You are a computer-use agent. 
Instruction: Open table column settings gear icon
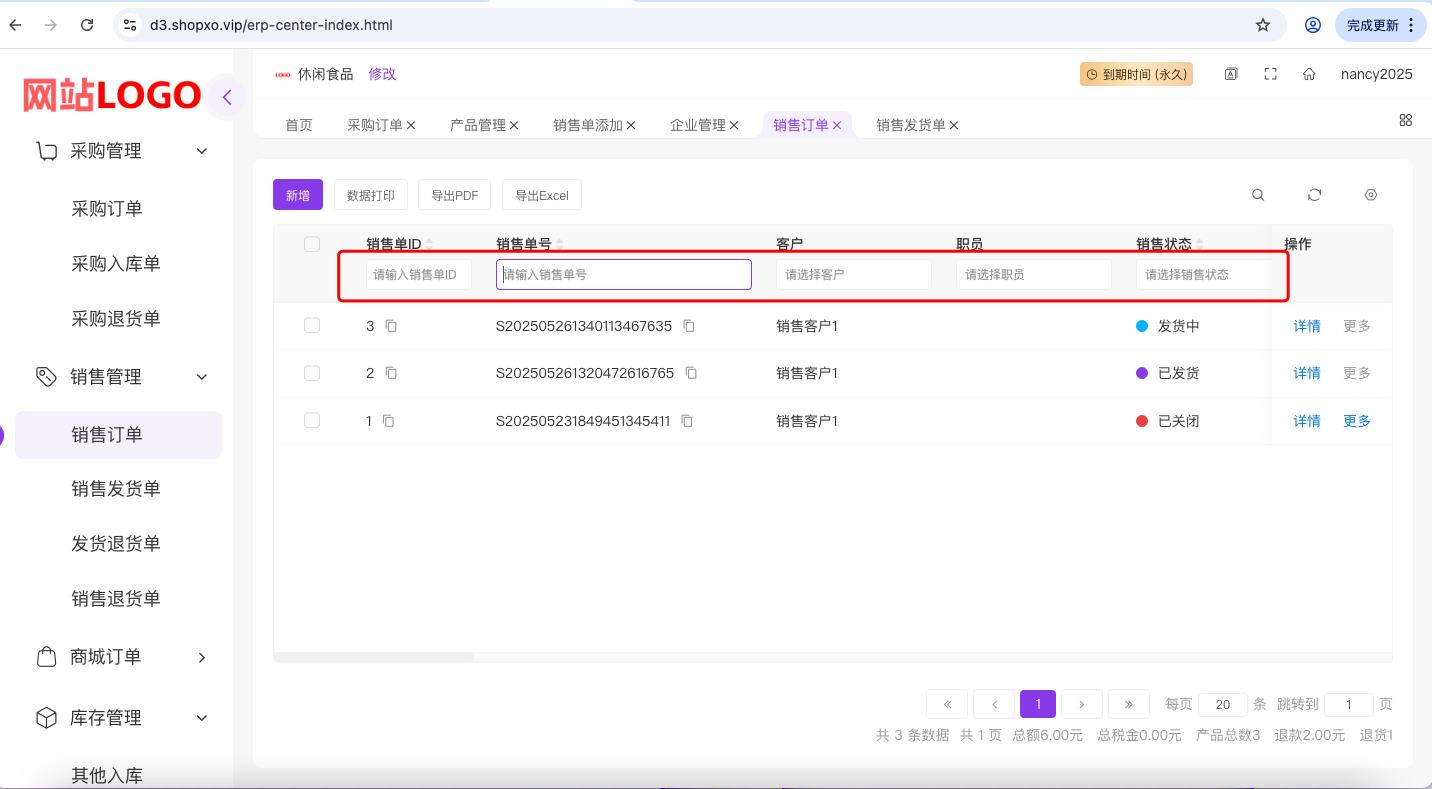pos(1371,195)
